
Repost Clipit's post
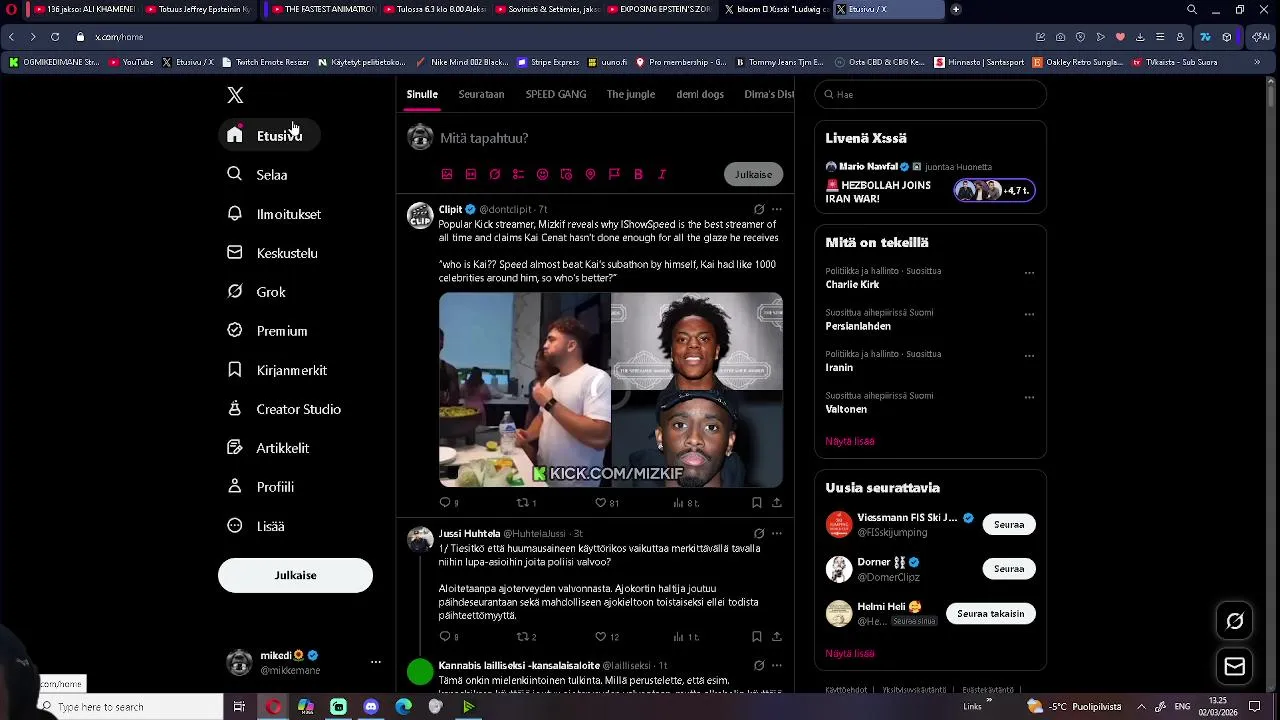click(526, 503)
